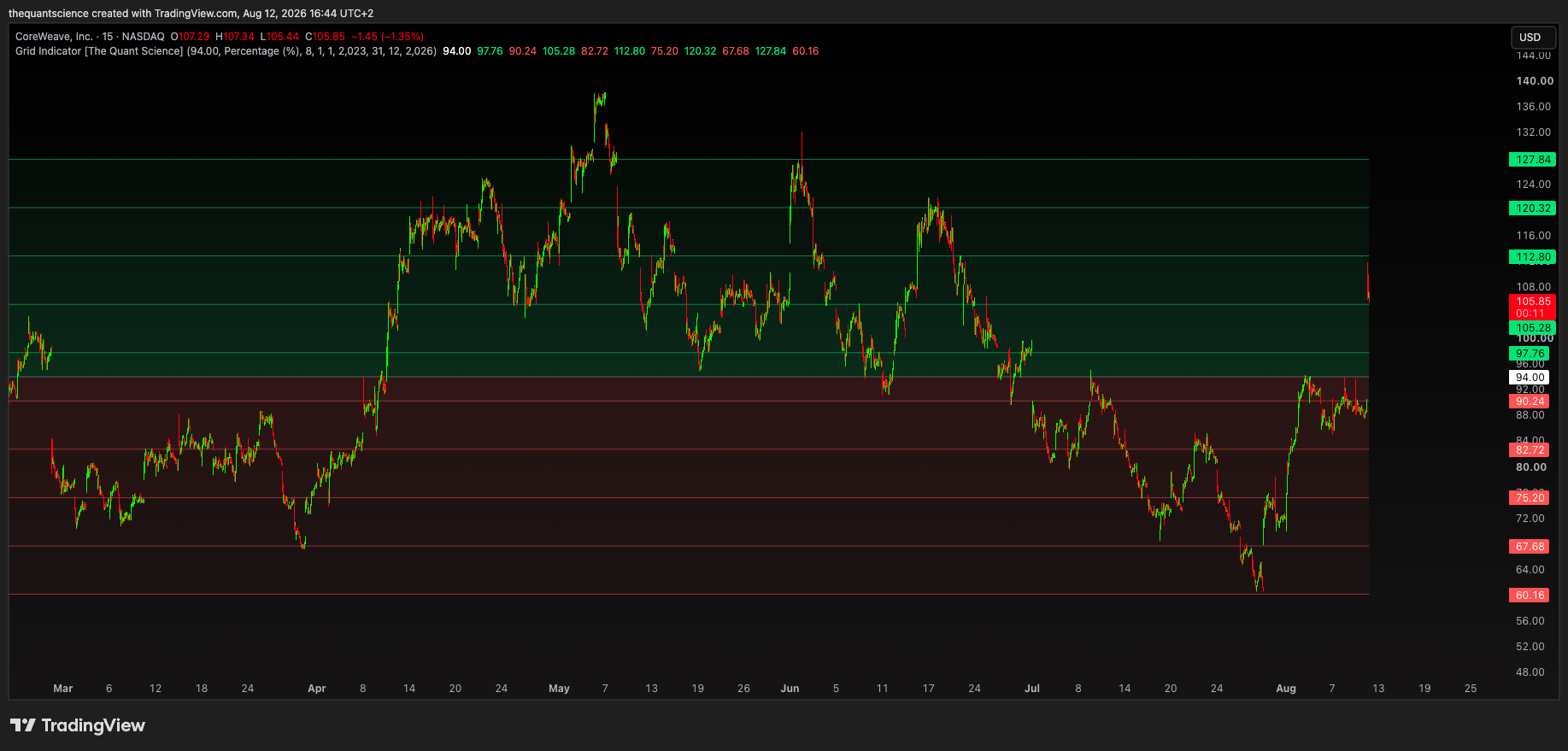The image size is (1568, 751).
Task: Click the 108.00 price scale value
Action: click(1533, 287)
